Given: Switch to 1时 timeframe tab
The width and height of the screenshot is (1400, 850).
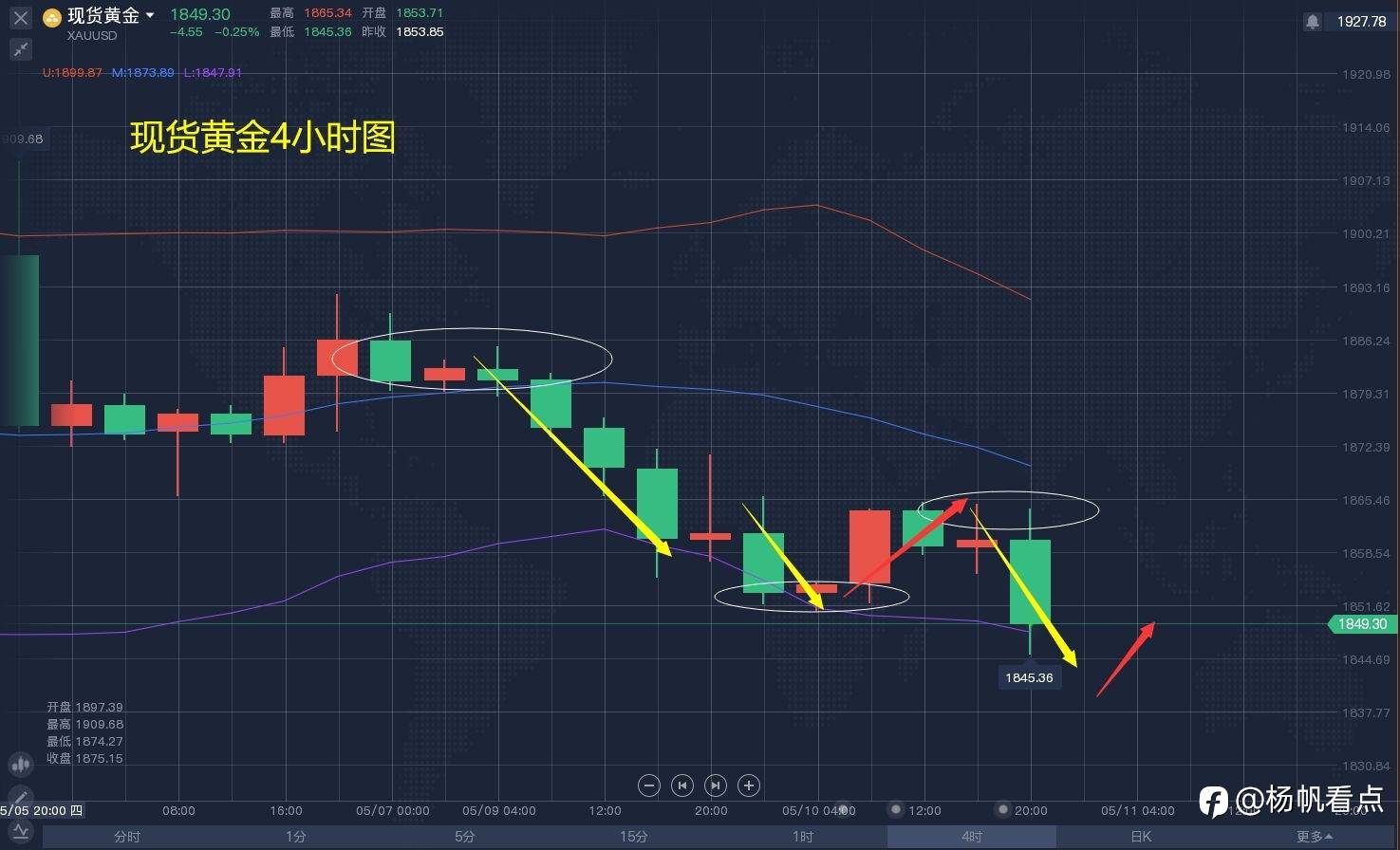Looking at the screenshot, I should tap(803, 837).
